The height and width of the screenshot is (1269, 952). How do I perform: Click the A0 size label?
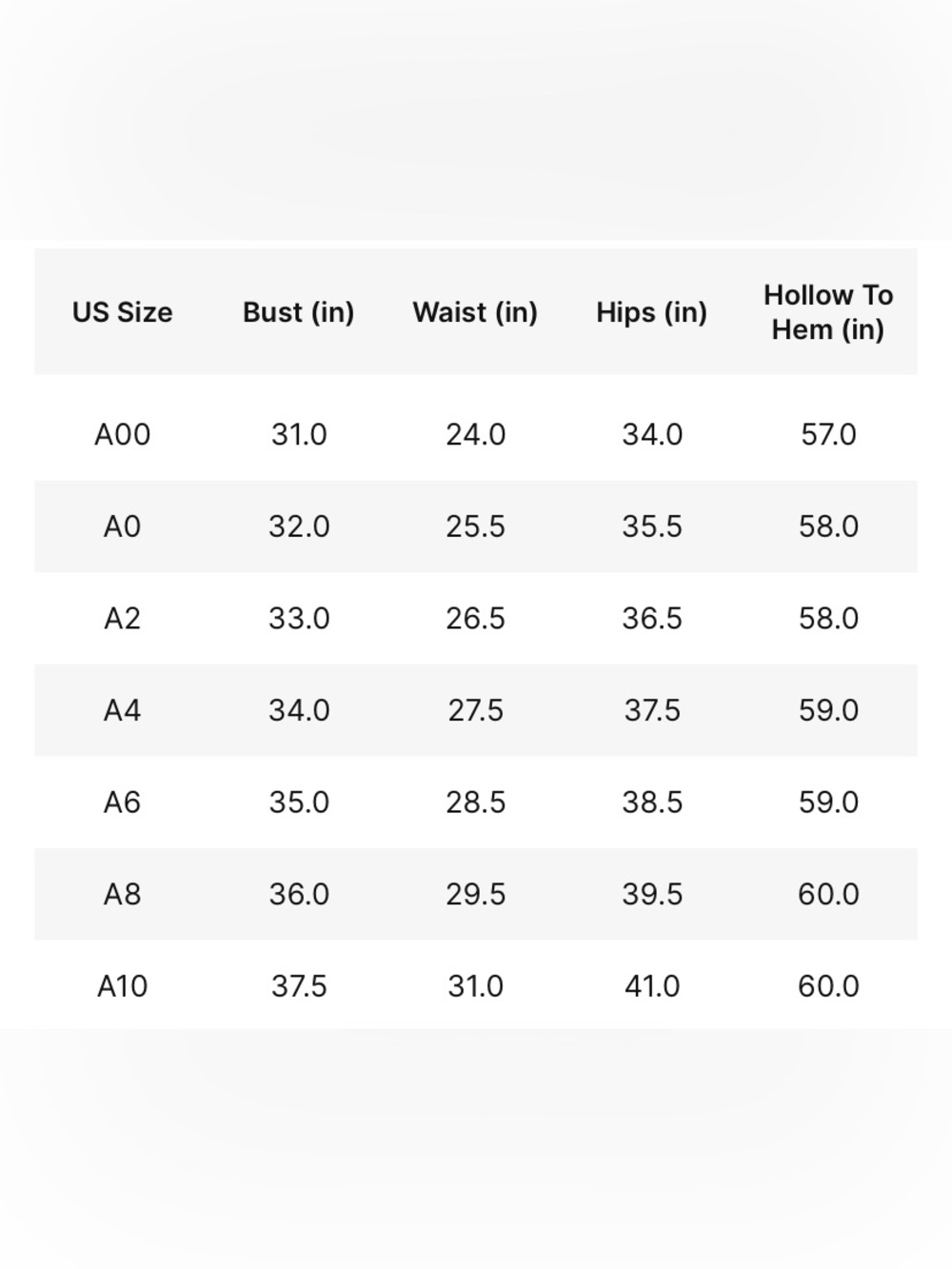(x=122, y=526)
